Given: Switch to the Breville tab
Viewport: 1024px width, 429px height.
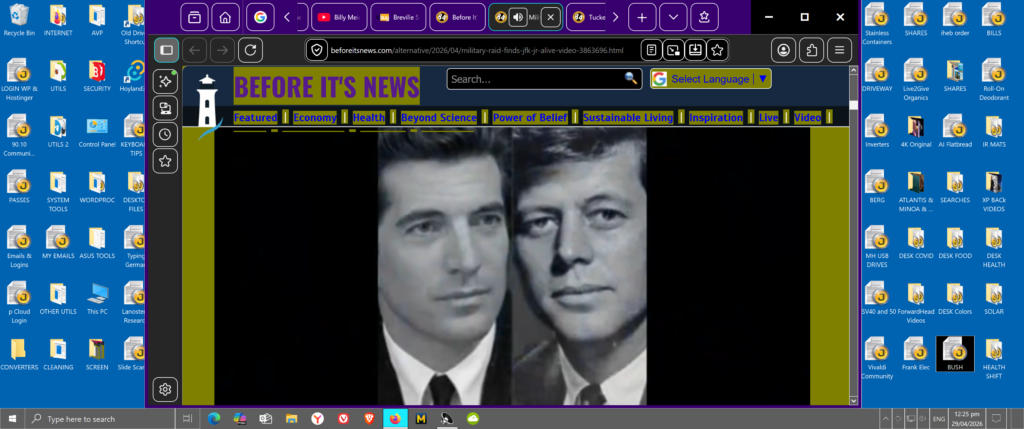Looking at the screenshot, I should point(397,17).
